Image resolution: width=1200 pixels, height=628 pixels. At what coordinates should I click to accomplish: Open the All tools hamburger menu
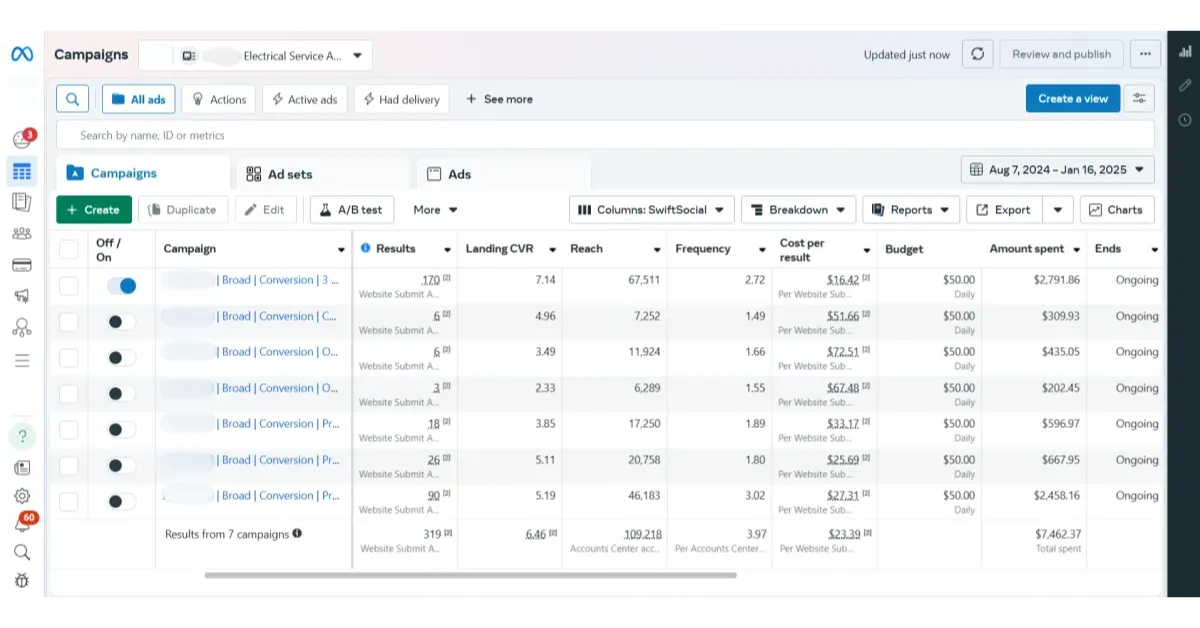(22, 360)
